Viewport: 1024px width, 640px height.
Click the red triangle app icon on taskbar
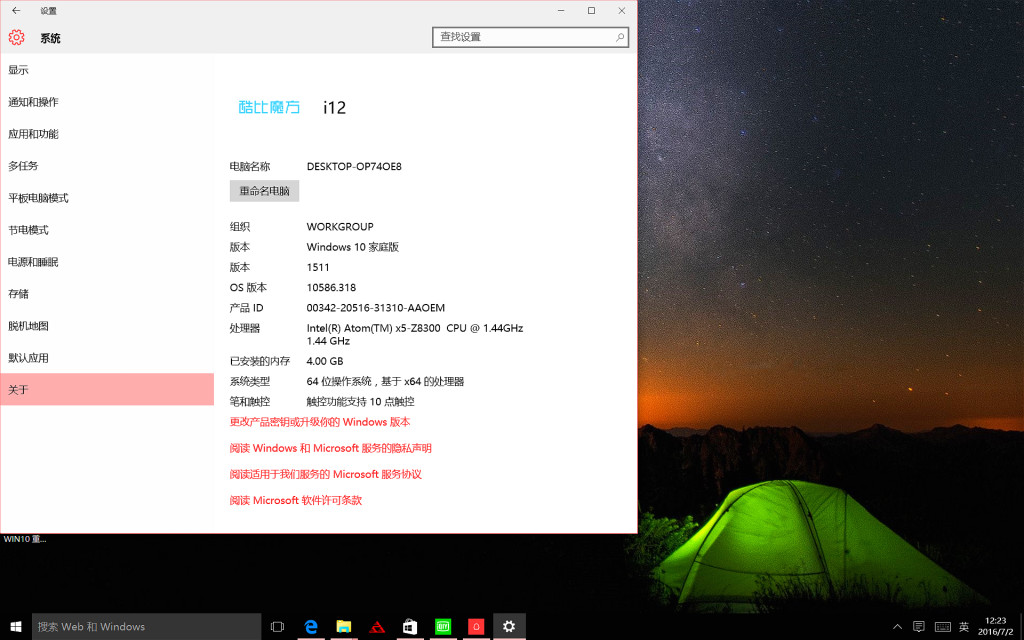[x=377, y=627]
